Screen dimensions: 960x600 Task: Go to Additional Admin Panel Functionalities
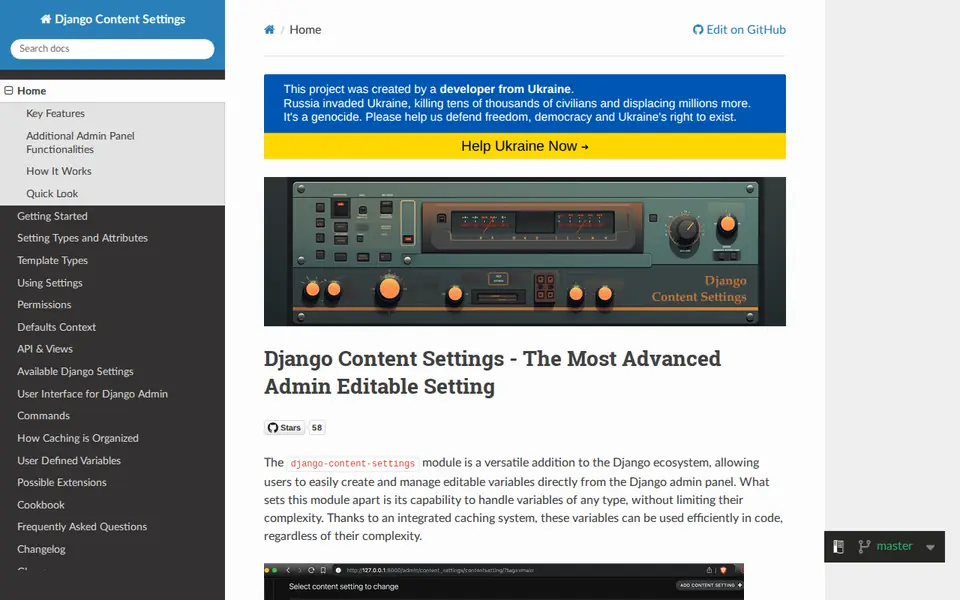[x=80, y=143]
